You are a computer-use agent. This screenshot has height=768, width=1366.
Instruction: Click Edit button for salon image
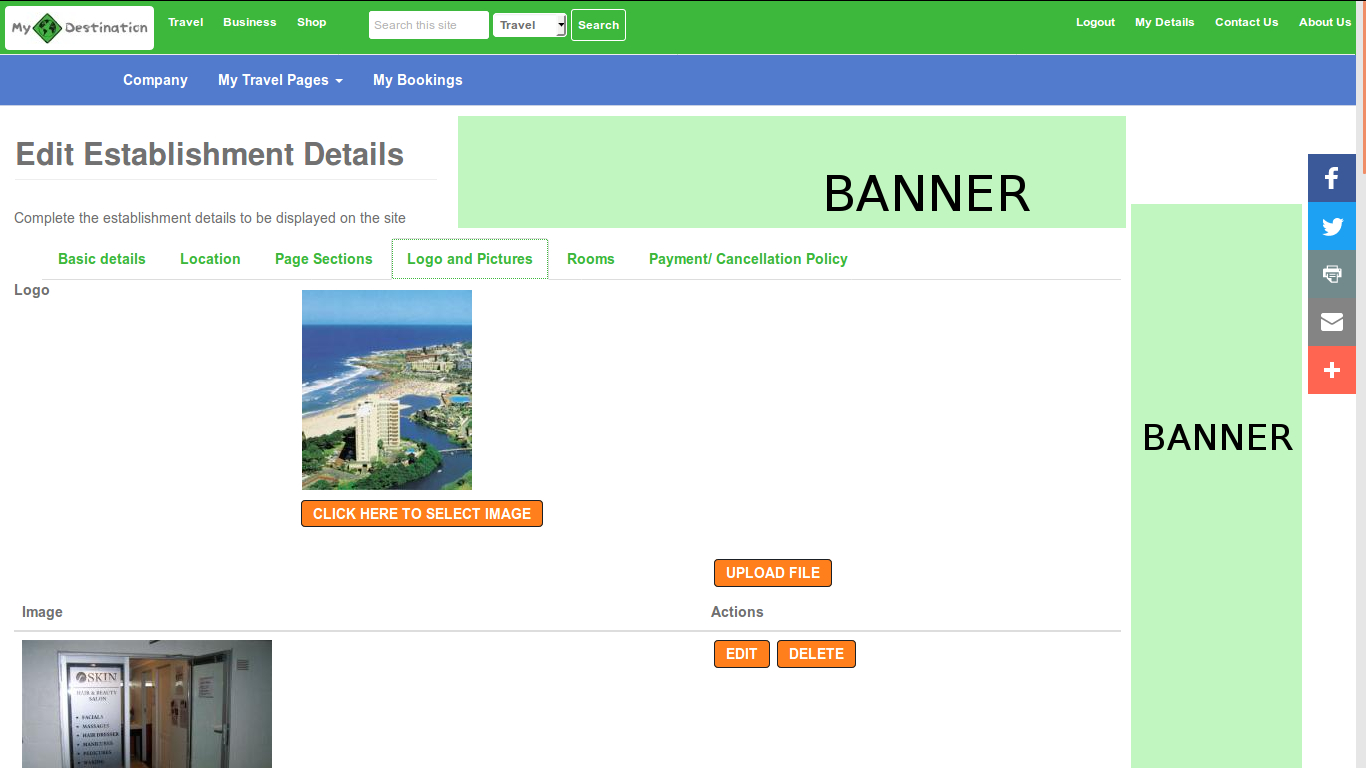pyautogui.click(x=741, y=654)
